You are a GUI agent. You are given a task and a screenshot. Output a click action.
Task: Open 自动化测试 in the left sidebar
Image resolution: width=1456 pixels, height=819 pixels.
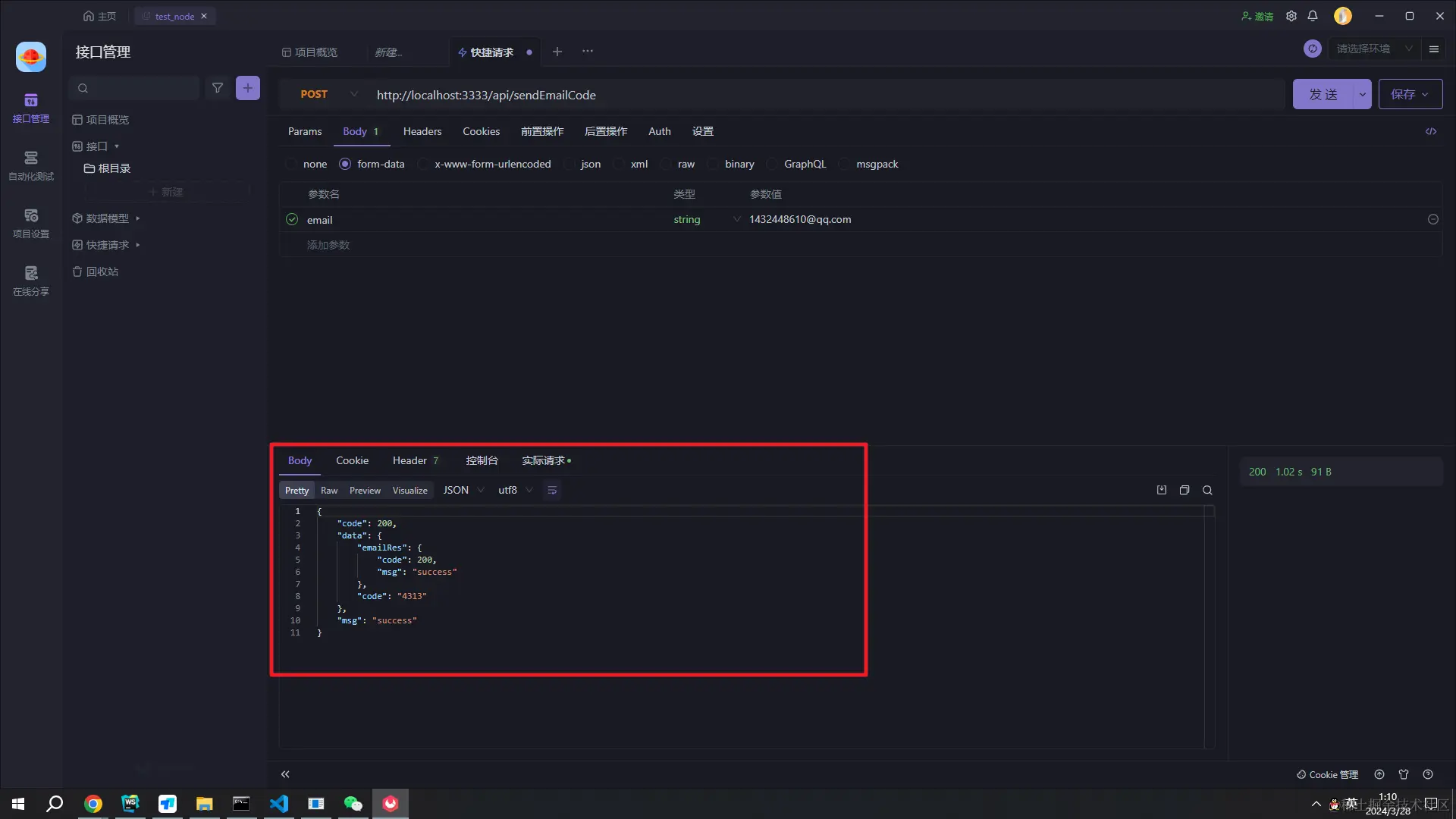tap(31, 165)
